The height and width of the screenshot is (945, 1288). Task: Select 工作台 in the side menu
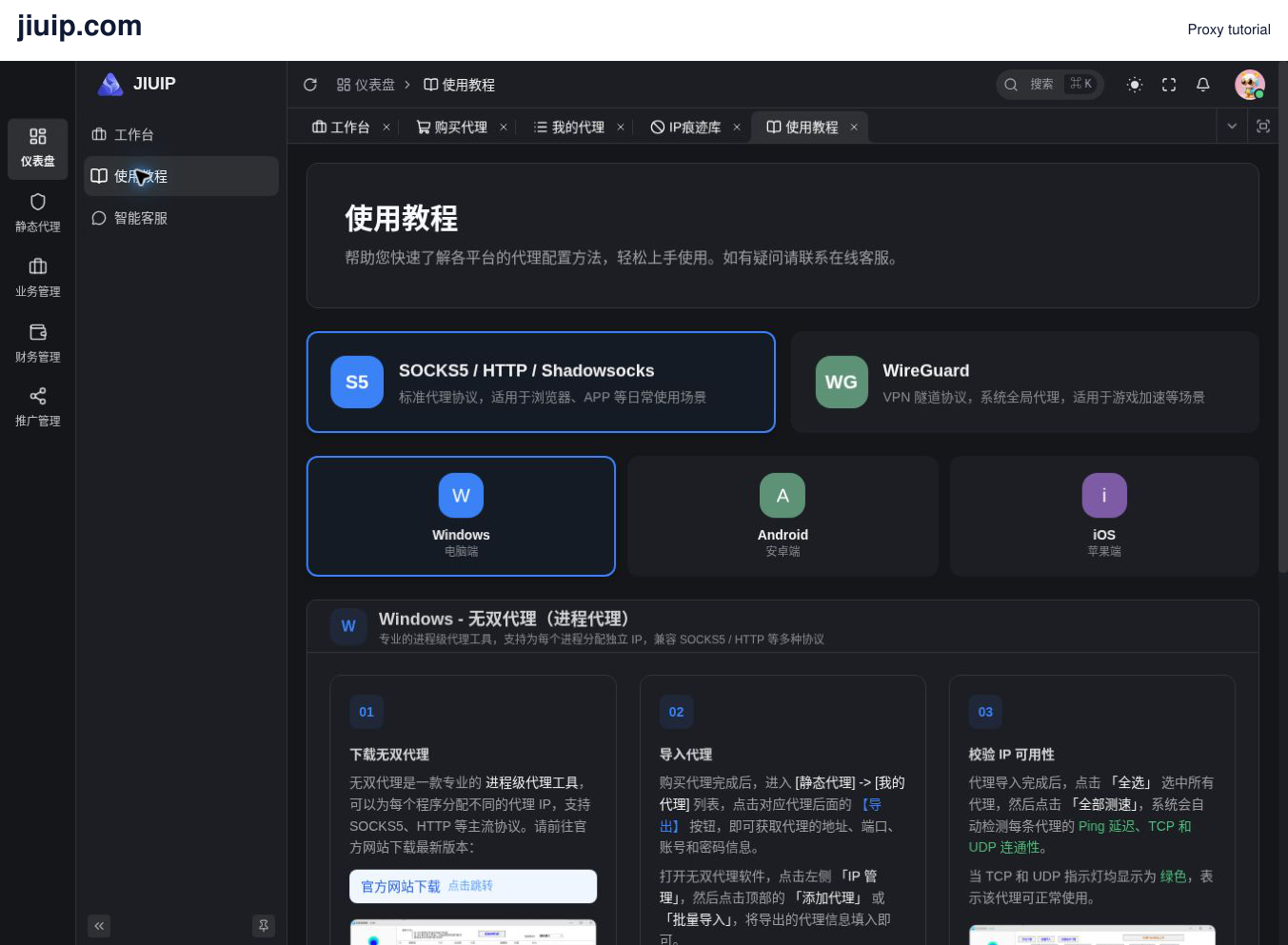pyautogui.click(x=181, y=135)
